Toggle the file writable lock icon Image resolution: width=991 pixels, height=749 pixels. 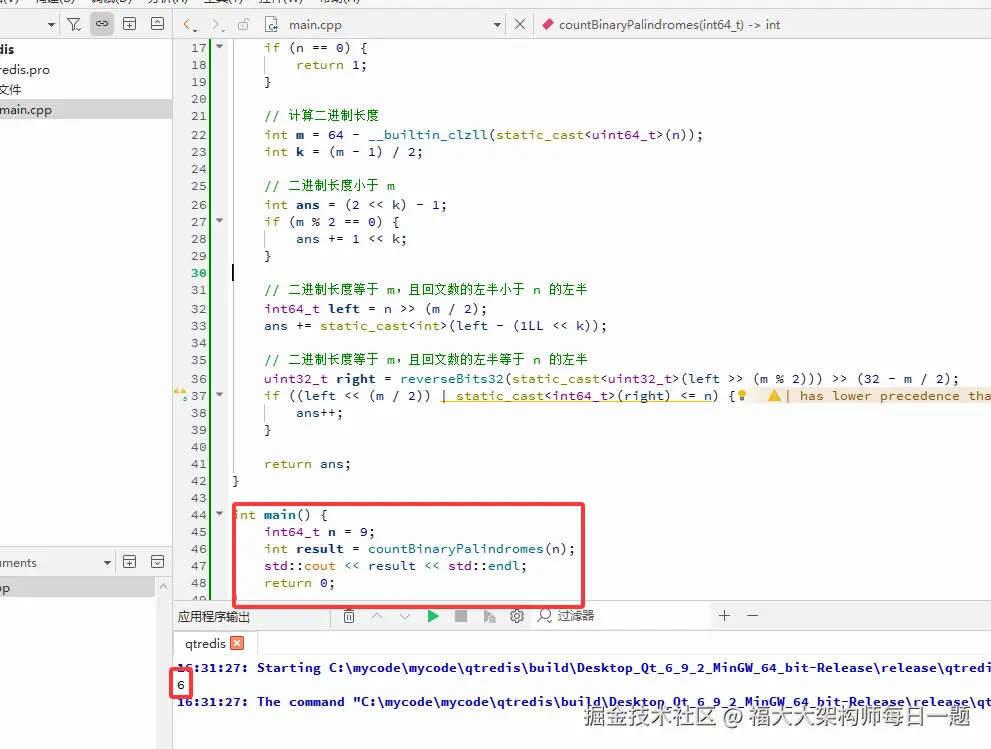pos(243,25)
